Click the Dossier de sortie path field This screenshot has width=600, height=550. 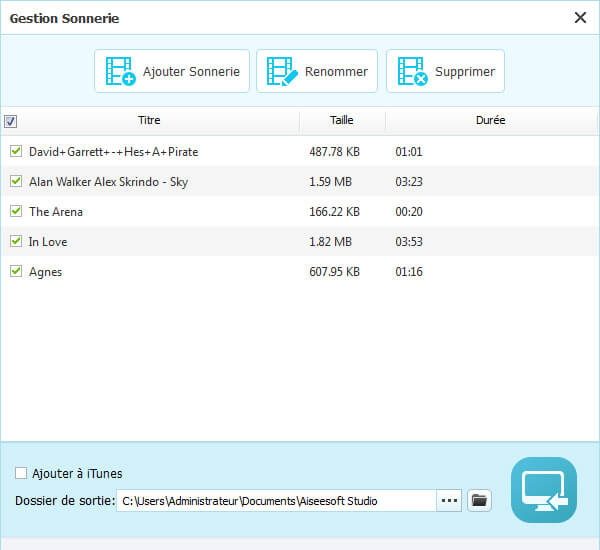[x=276, y=500]
